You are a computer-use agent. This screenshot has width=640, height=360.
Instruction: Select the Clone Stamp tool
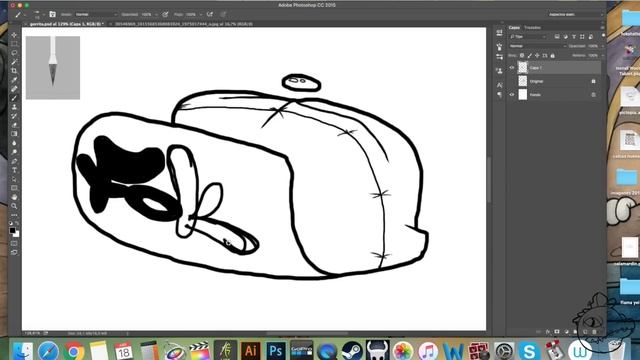click(14, 107)
